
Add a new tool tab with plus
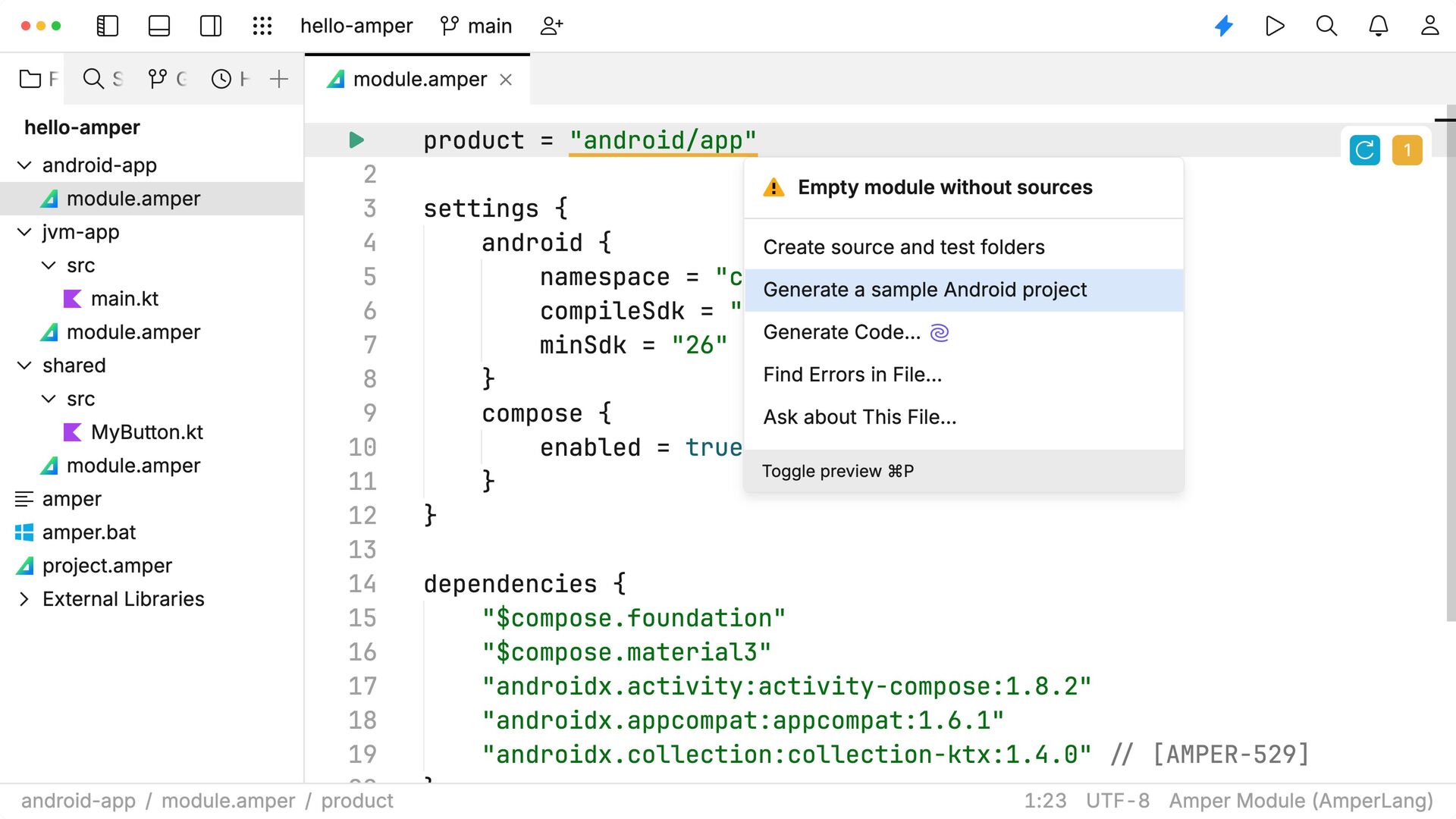pos(279,79)
